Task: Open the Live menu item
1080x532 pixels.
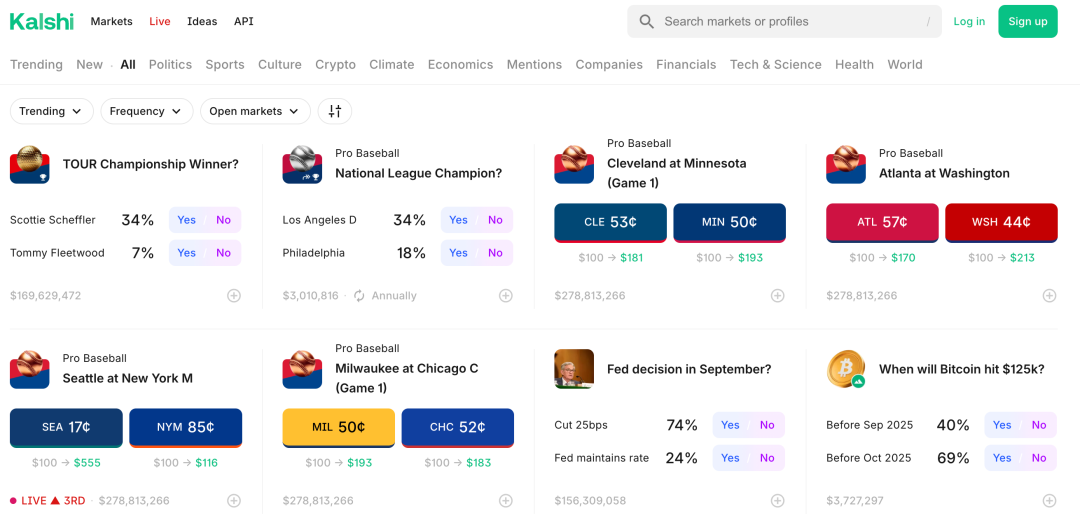Action: click(160, 21)
